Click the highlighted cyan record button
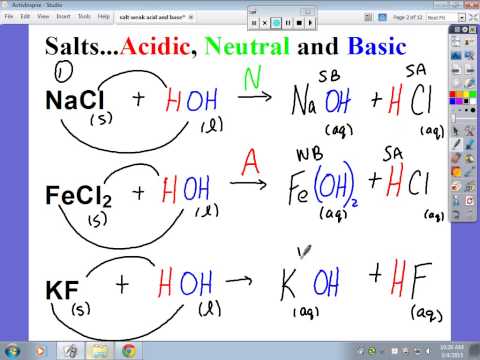 coord(276,23)
